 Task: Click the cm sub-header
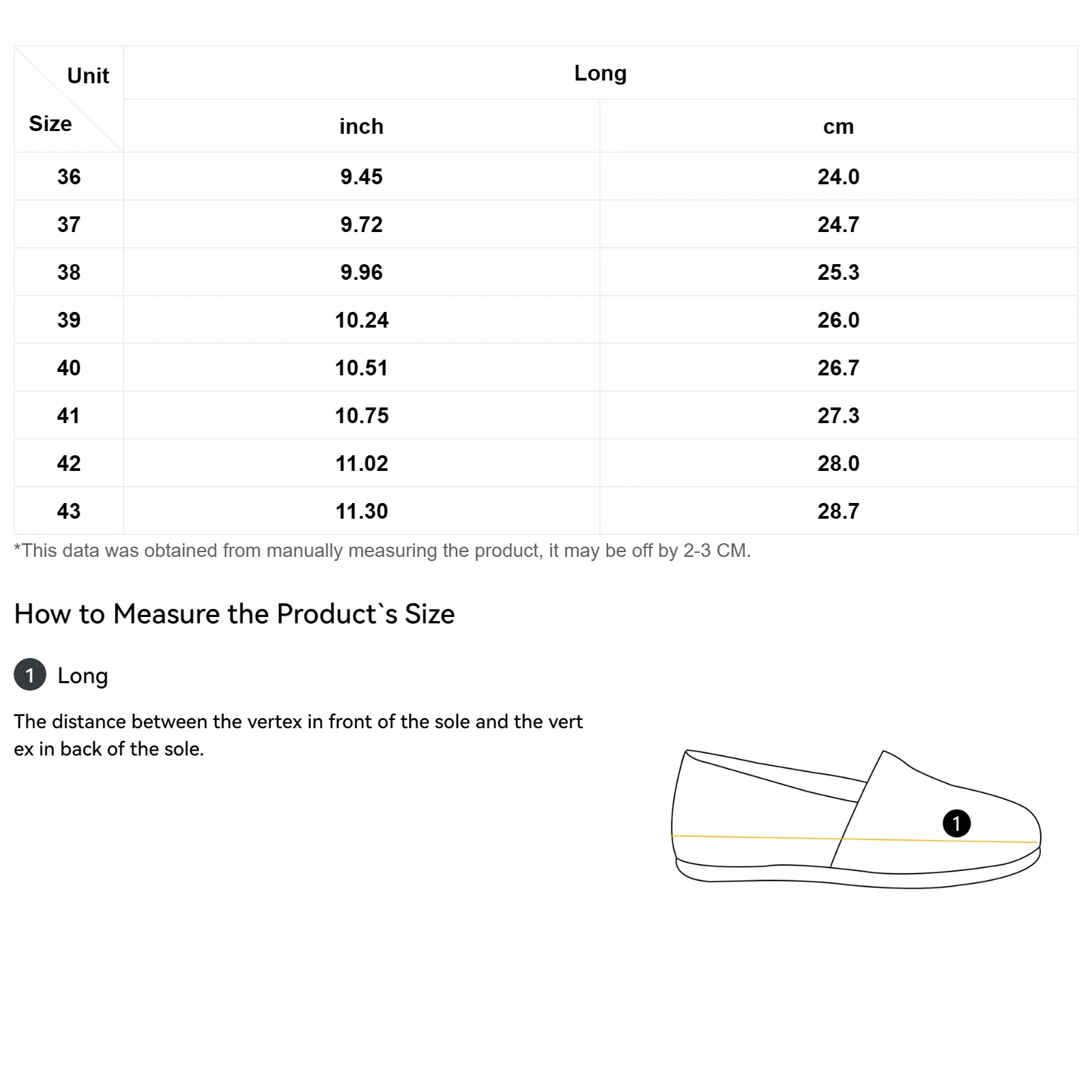click(838, 126)
